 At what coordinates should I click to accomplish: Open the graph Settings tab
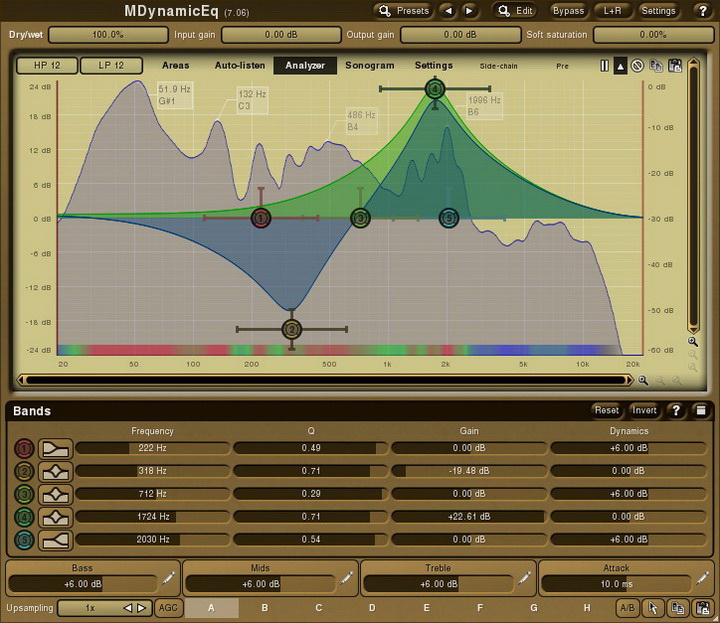(433, 65)
